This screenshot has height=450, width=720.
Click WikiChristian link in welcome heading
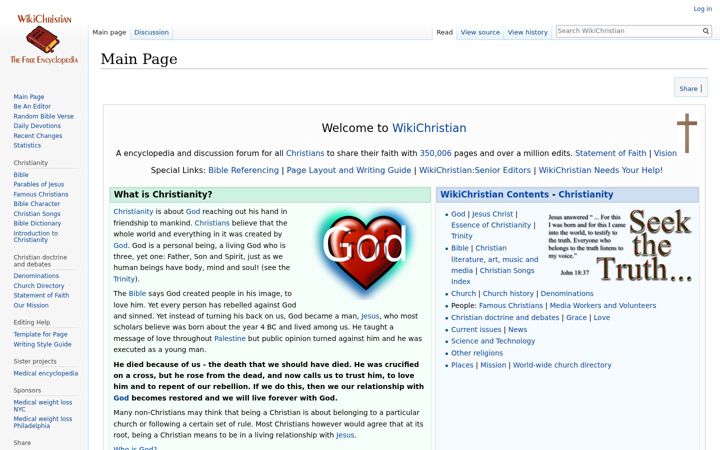pyautogui.click(x=429, y=128)
